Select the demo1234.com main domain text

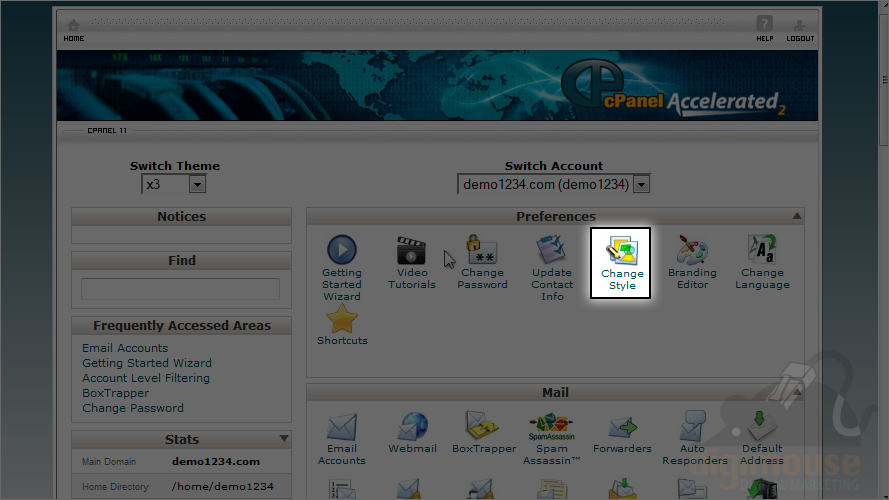click(216, 461)
